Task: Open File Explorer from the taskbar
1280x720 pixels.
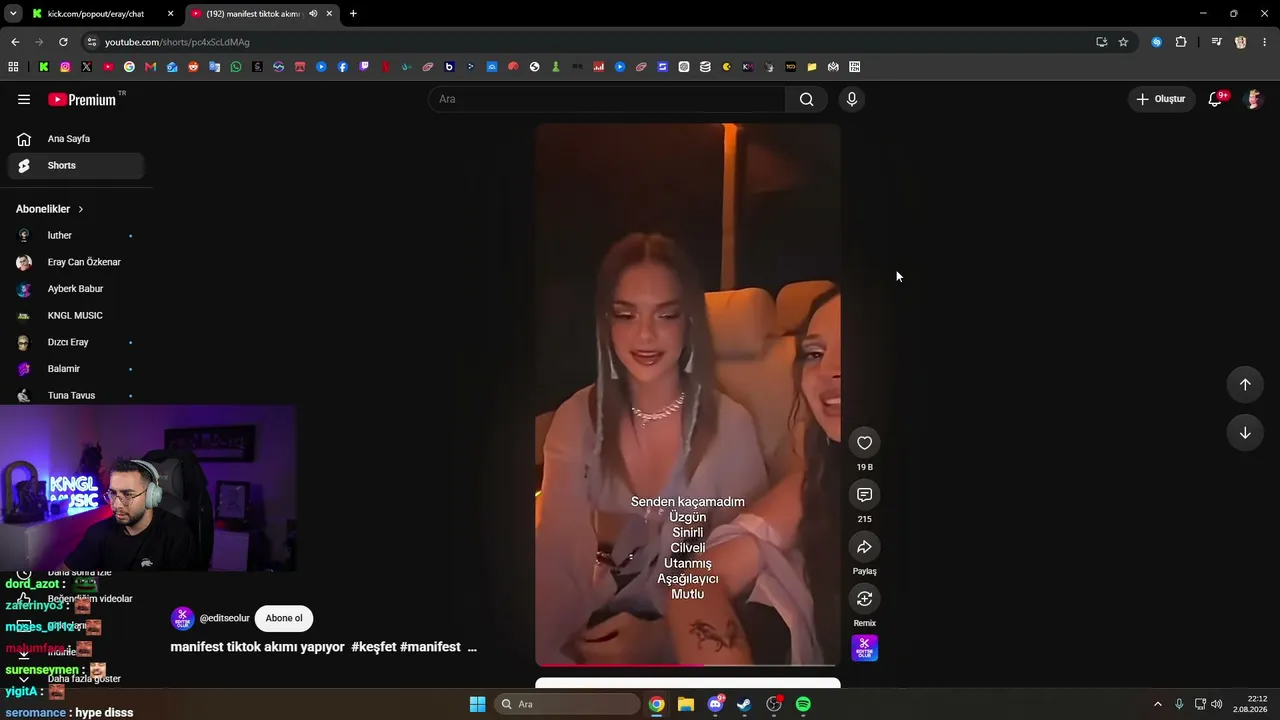Action: click(x=686, y=704)
